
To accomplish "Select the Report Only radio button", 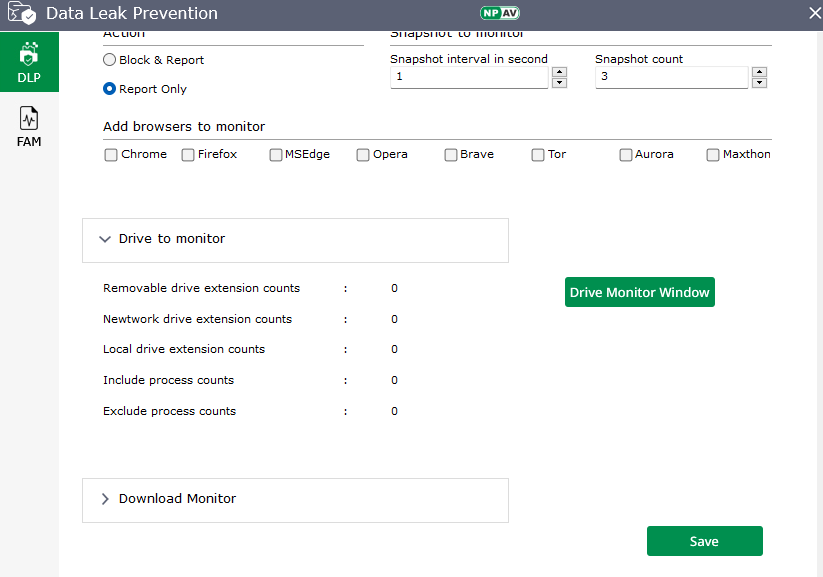I will pyautogui.click(x=110, y=89).
